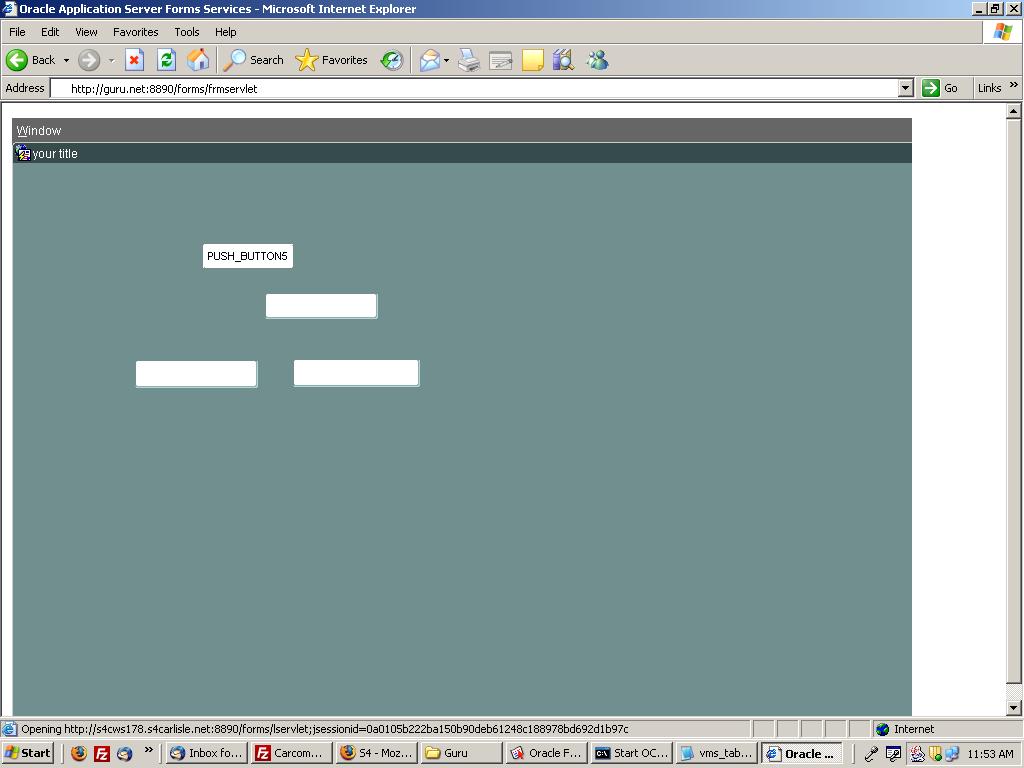Click the Print toolbar icon
The height and width of the screenshot is (768, 1024).
469,60
